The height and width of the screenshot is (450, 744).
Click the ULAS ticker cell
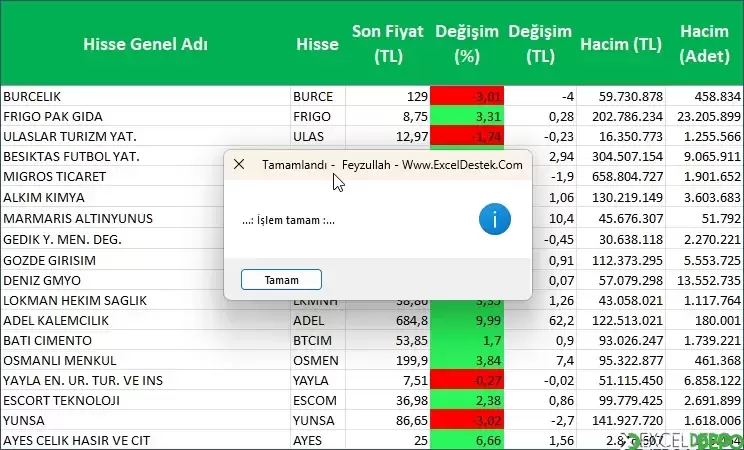[318, 136]
